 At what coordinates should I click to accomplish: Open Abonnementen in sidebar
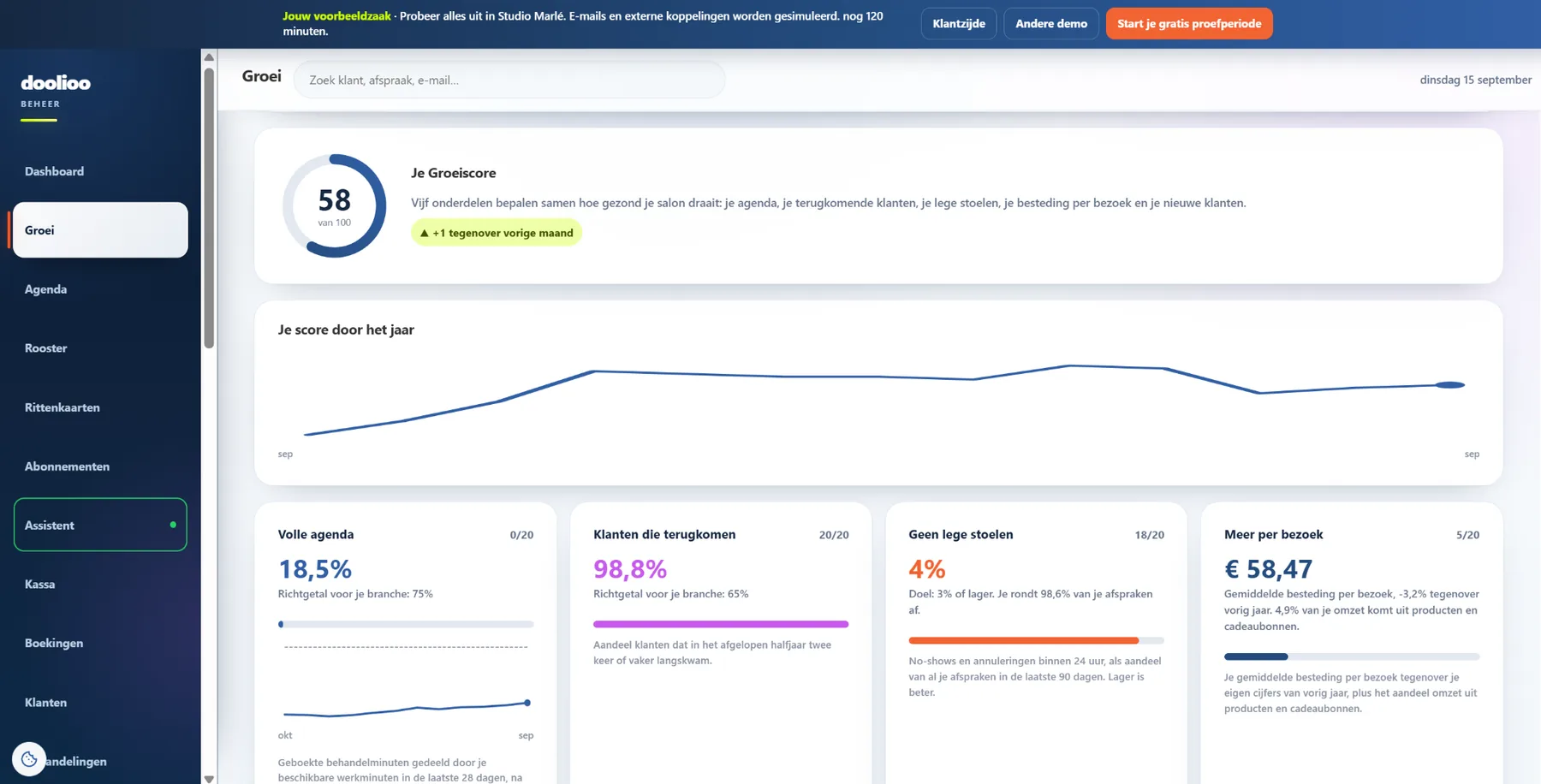(x=100, y=466)
